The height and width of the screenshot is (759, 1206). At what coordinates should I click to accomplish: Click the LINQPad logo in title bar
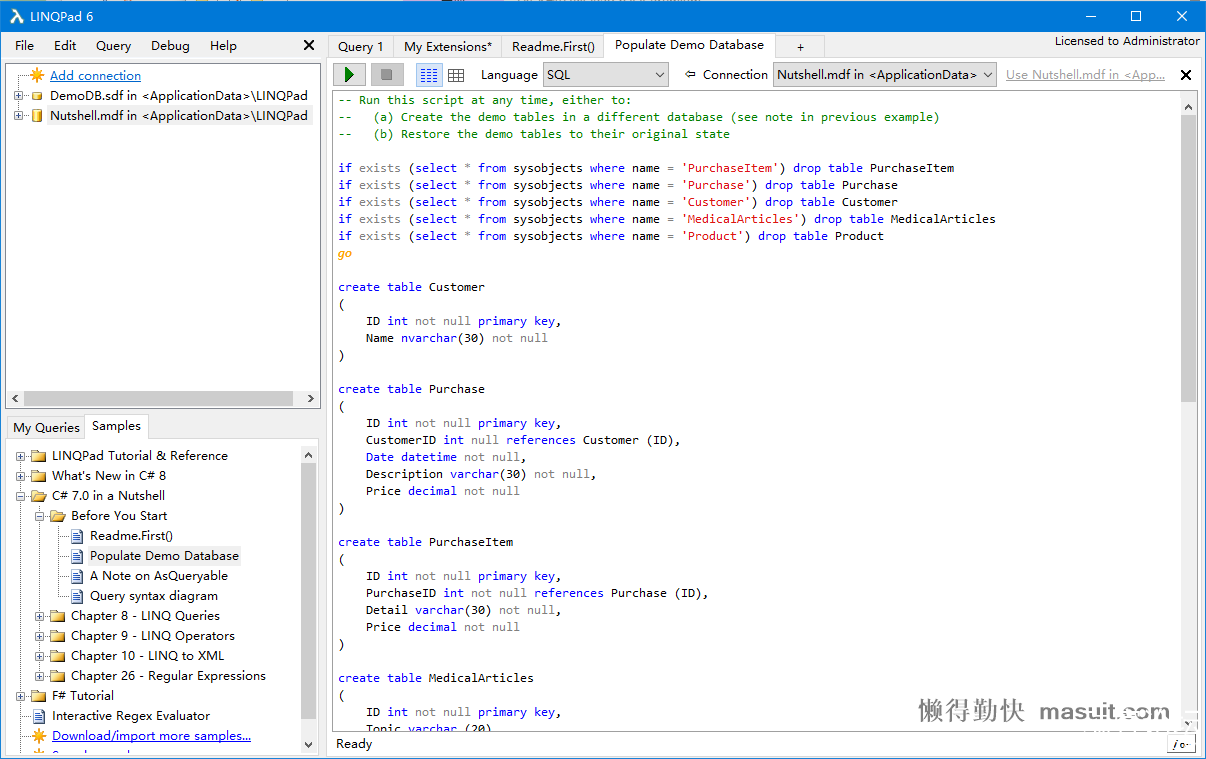17,16
